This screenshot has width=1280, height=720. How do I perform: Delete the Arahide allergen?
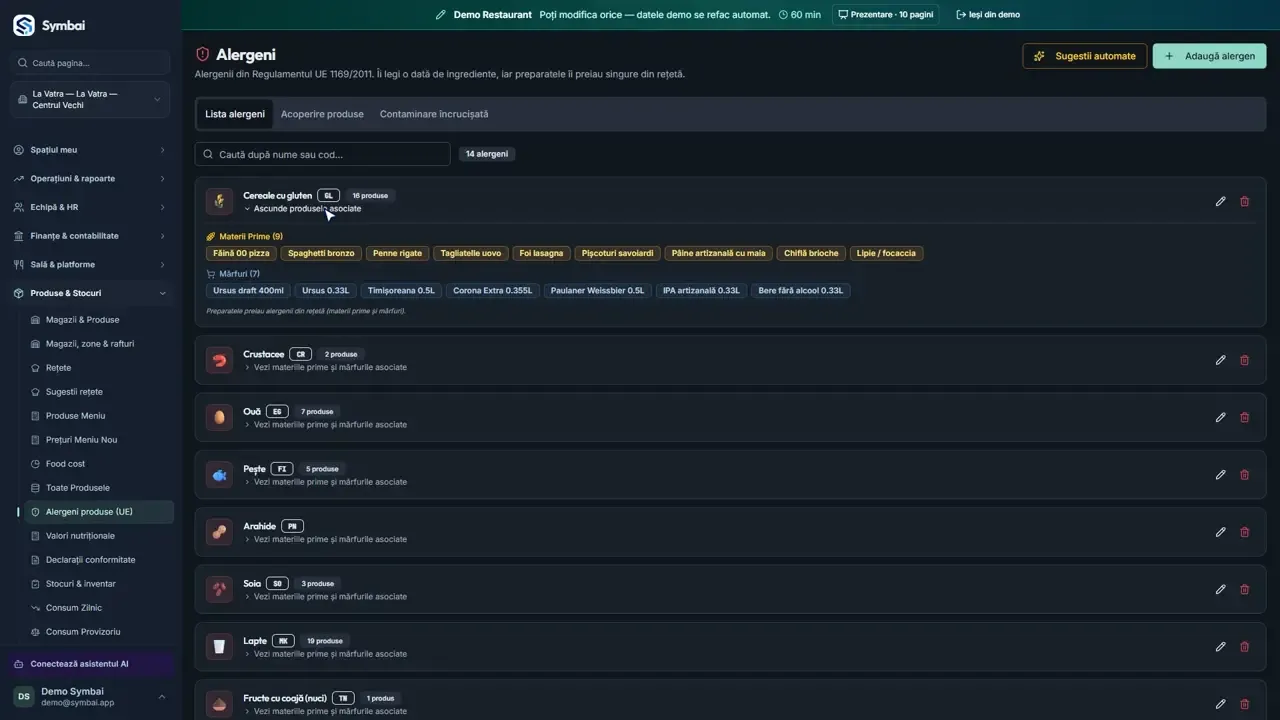[x=1244, y=532]
